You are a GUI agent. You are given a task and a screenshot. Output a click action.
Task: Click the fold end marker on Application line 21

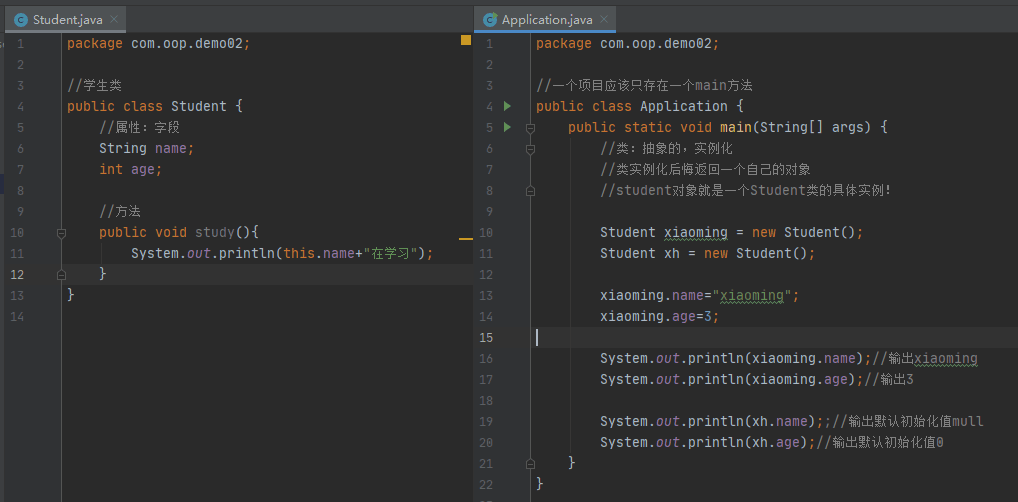(529, 463)
